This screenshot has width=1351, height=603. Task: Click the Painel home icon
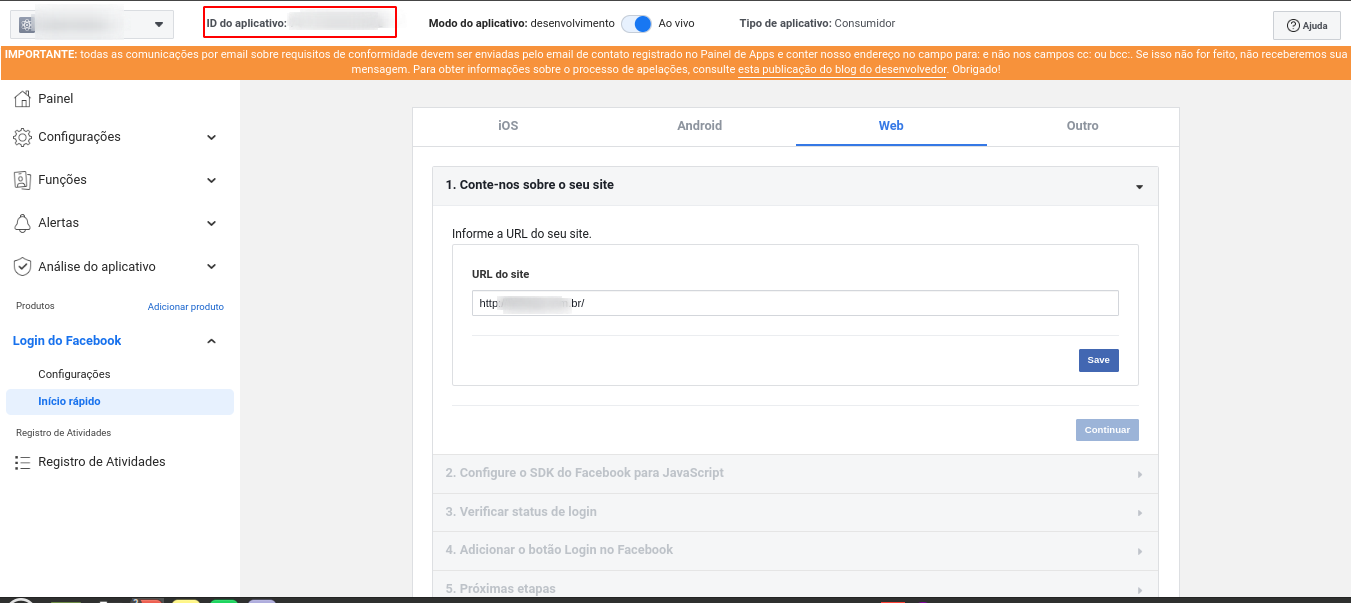pos(22,99)
